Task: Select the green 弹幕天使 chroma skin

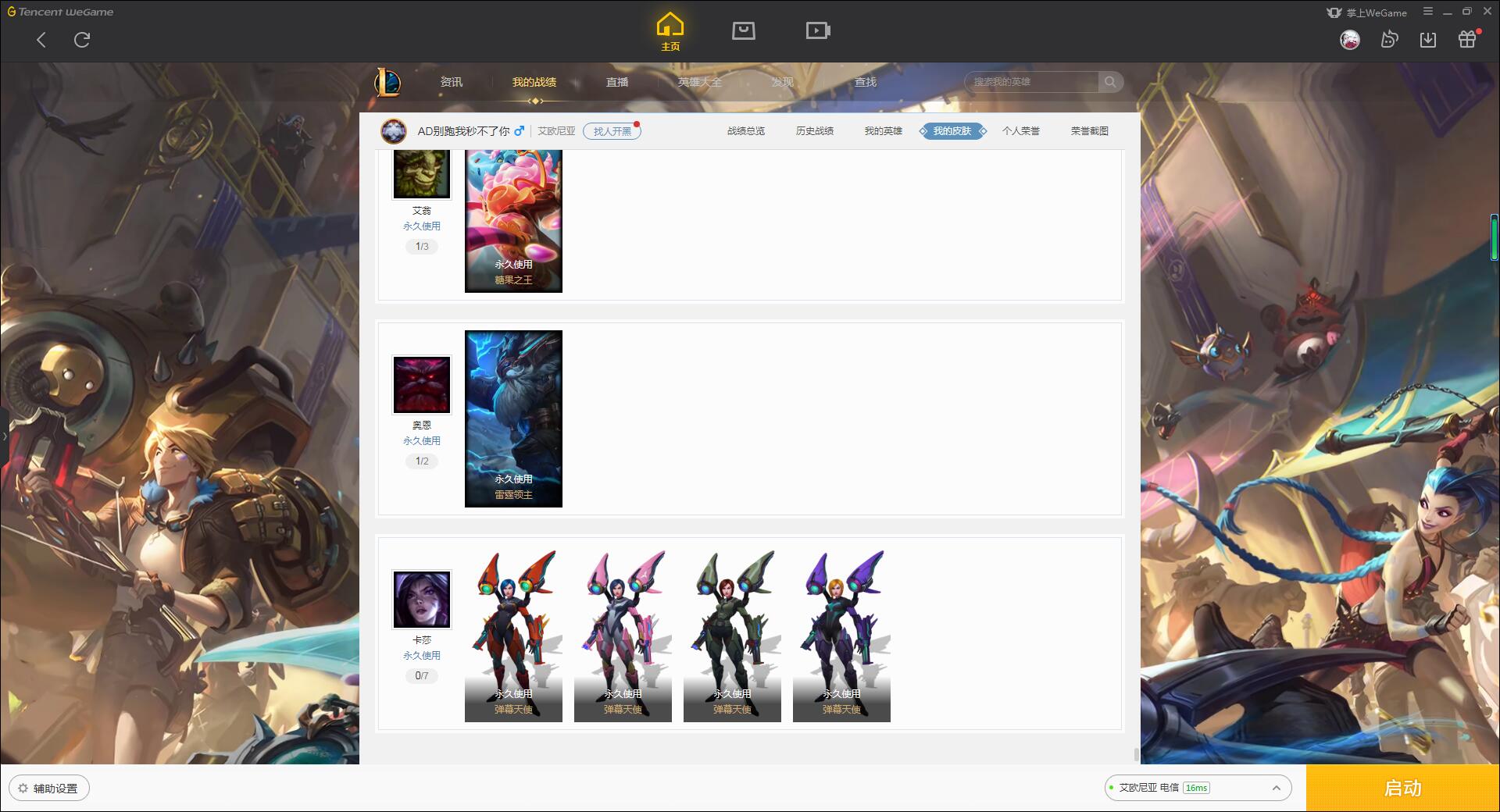Action: point(732,635)
